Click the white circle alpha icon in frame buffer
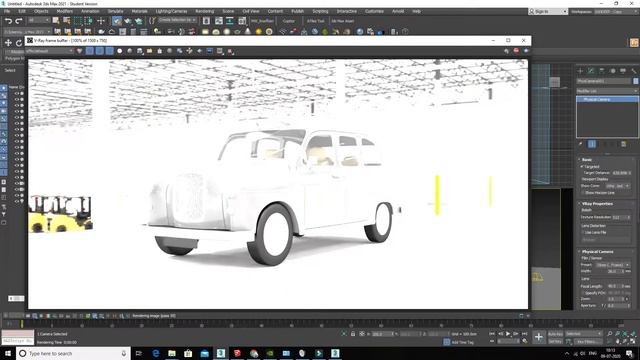The width and height of the screenshot is (640, 360). (x=120, y=51)
